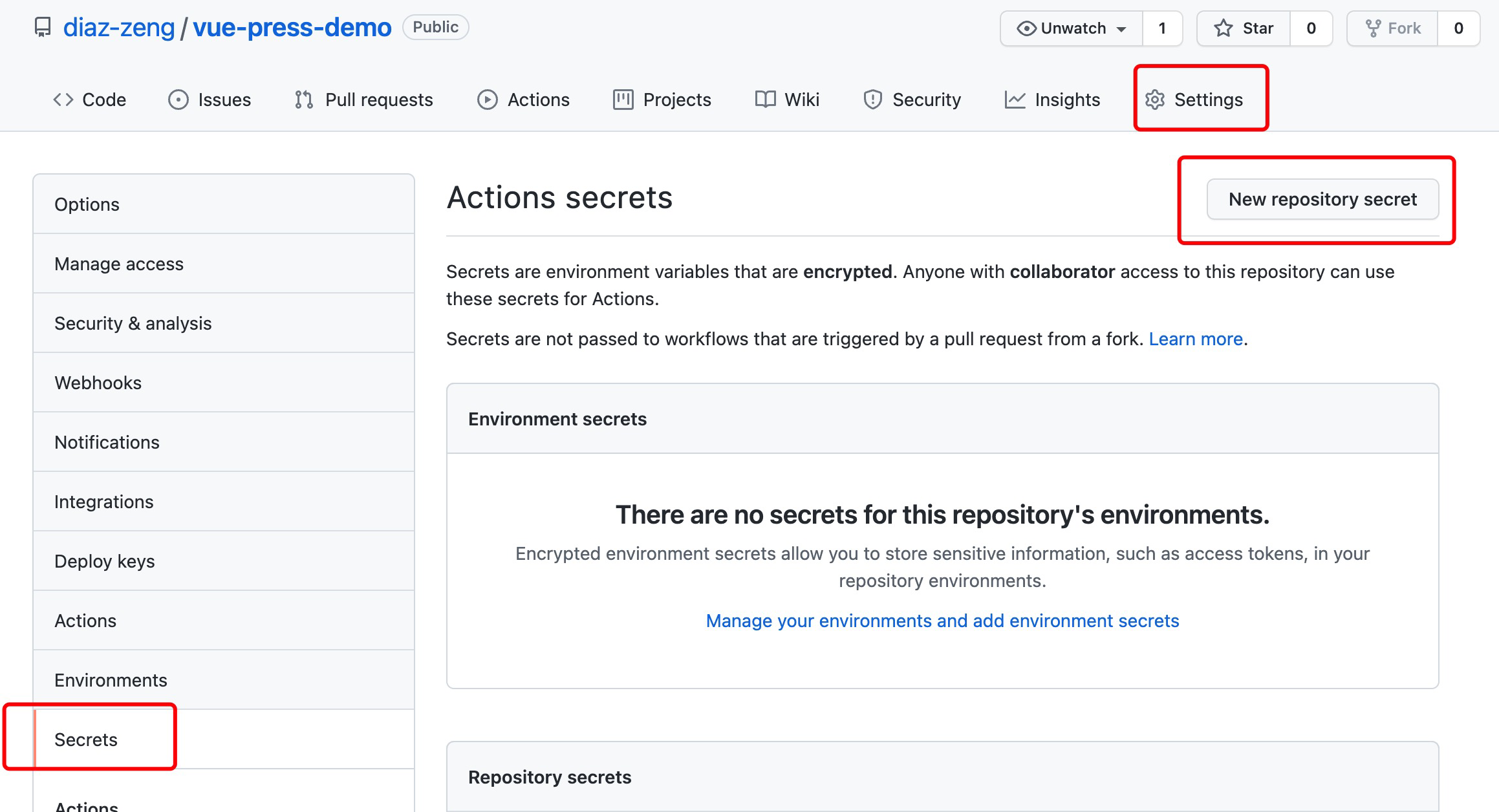The image size is (1499, 812).
Task: Open the forks count beside Fork
Action: [1458, 28]
